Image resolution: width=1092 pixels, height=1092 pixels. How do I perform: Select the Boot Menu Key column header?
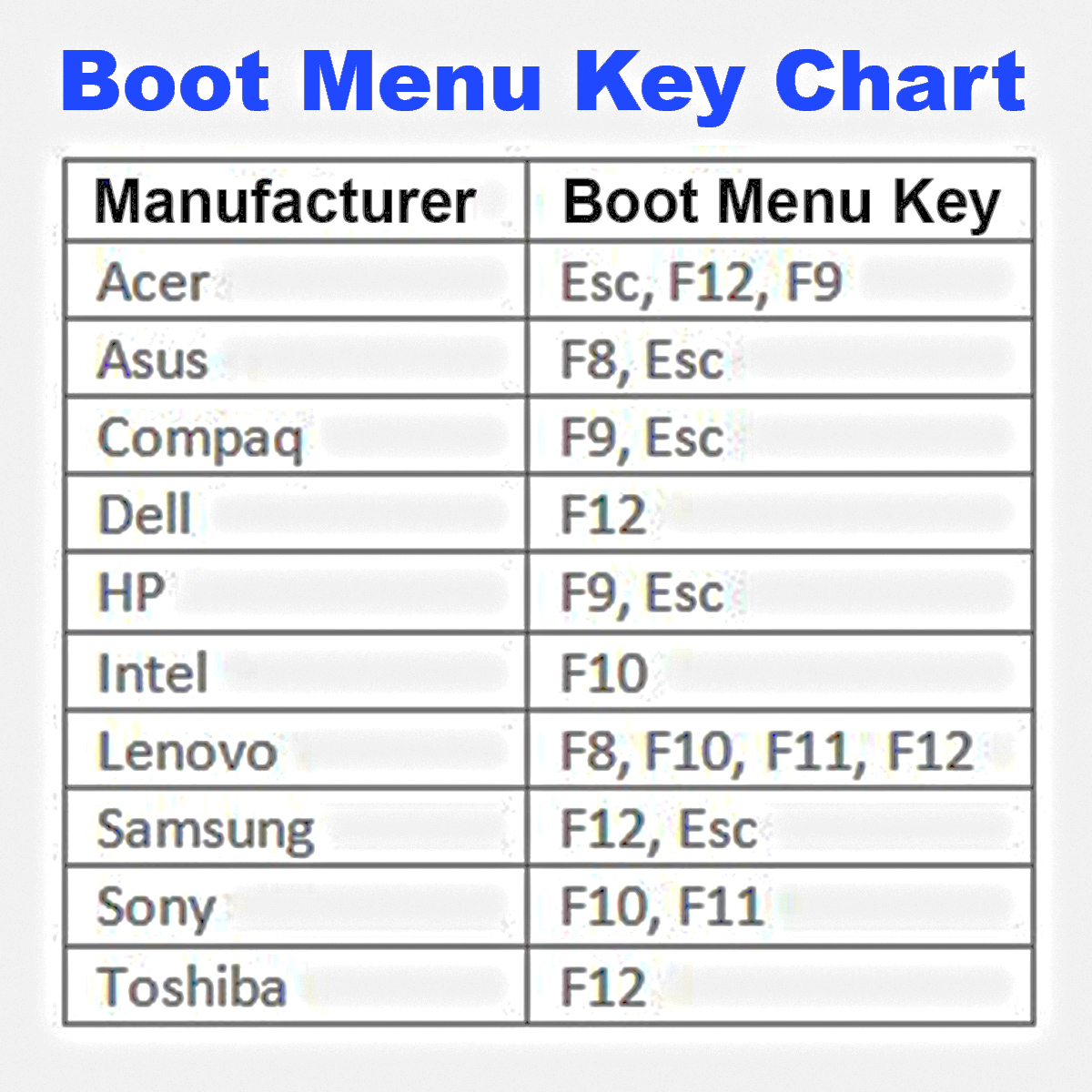(780, 201)
